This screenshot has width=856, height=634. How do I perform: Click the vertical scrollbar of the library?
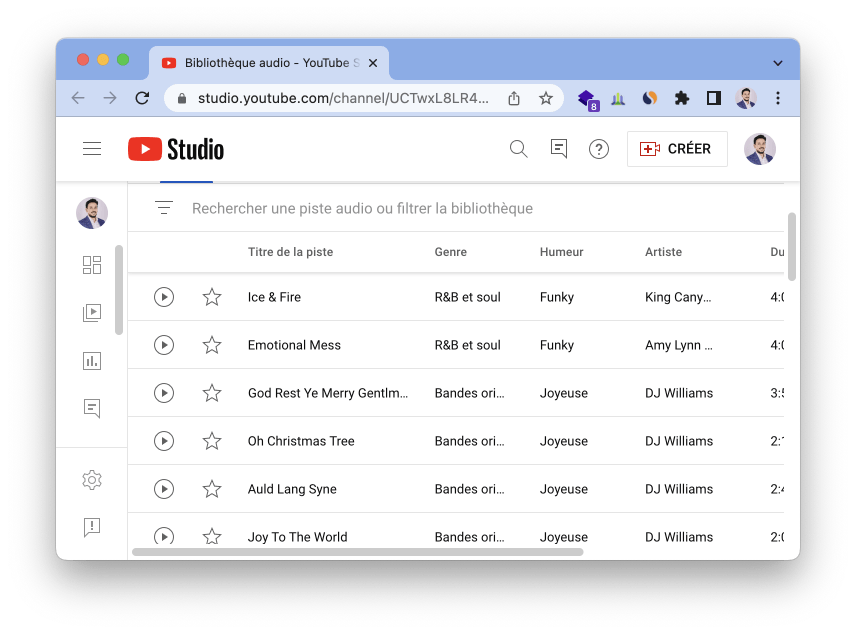pos(792,247)
